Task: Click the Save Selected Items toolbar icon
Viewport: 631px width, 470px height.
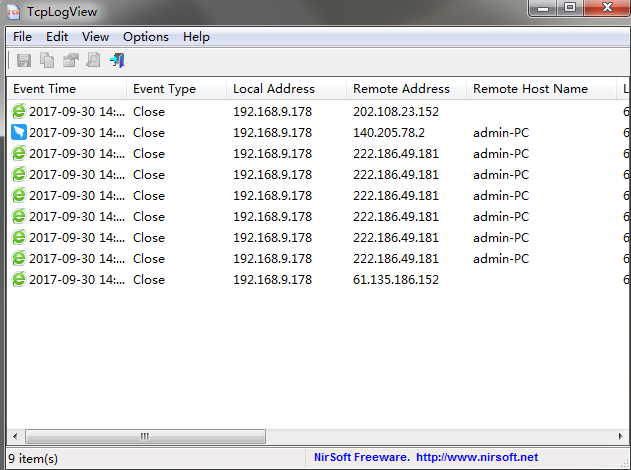Action: click(24, 60)
